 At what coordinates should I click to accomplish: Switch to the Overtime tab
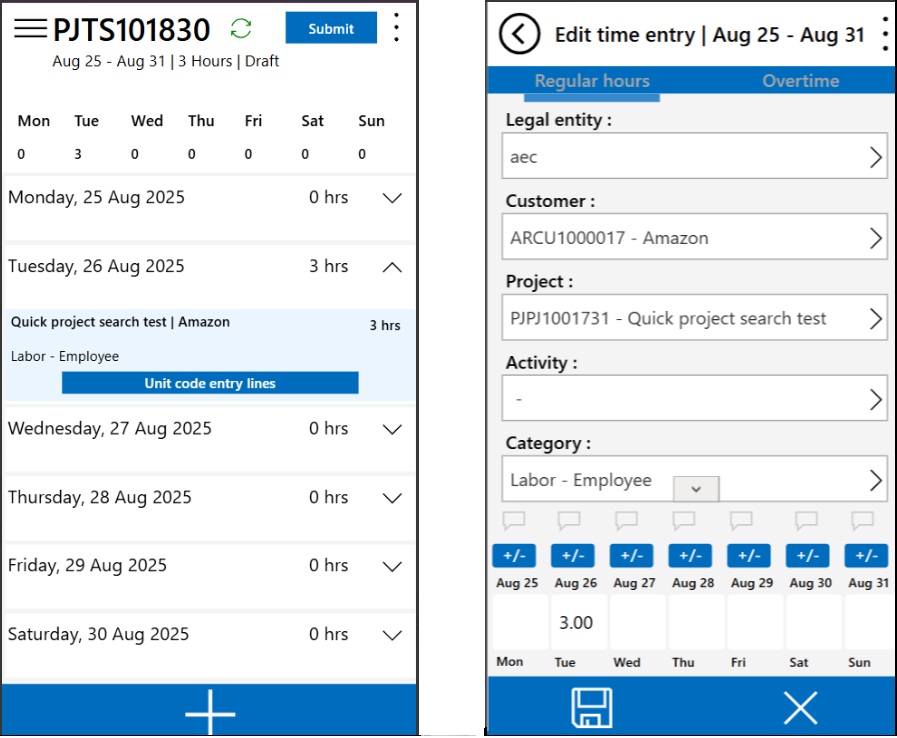pos(800,81)
